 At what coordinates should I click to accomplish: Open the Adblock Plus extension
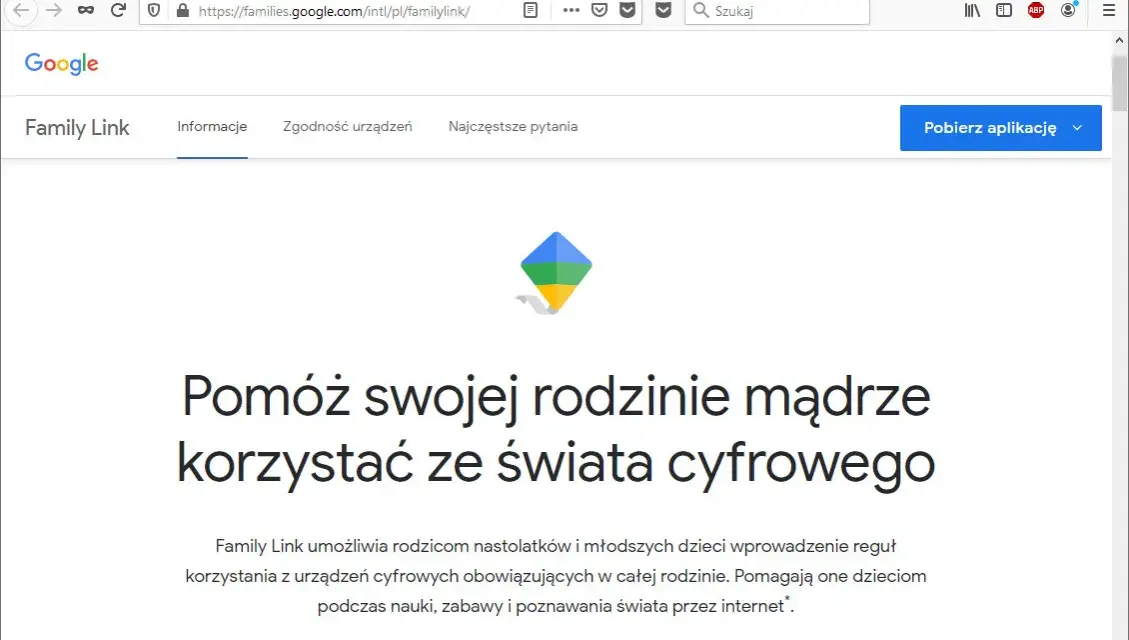click(x=1036, y=10)
